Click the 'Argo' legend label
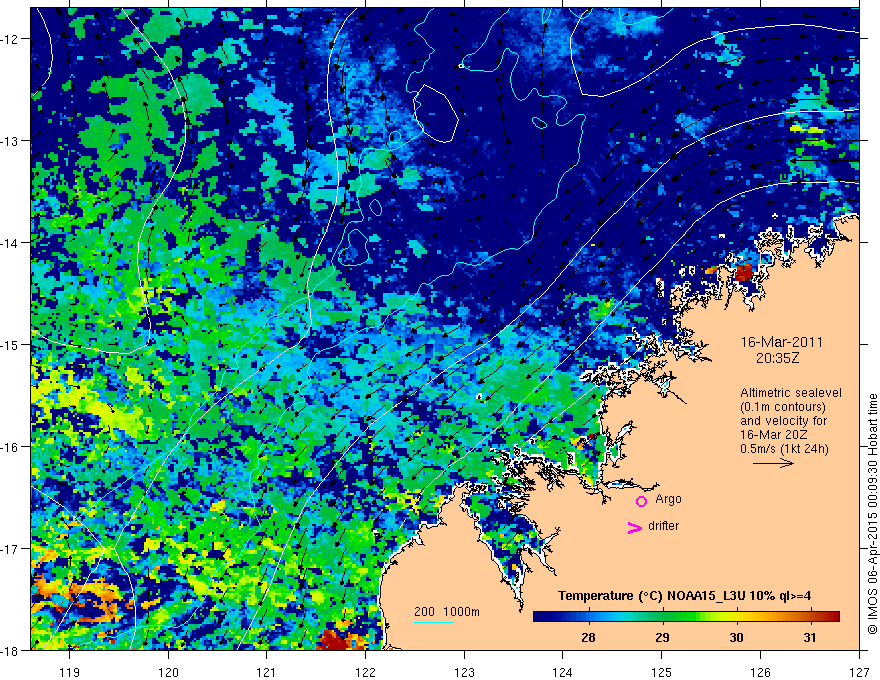The width and height of the screenshot is (880, 680). pyautogui.click(x=668, y=499)
